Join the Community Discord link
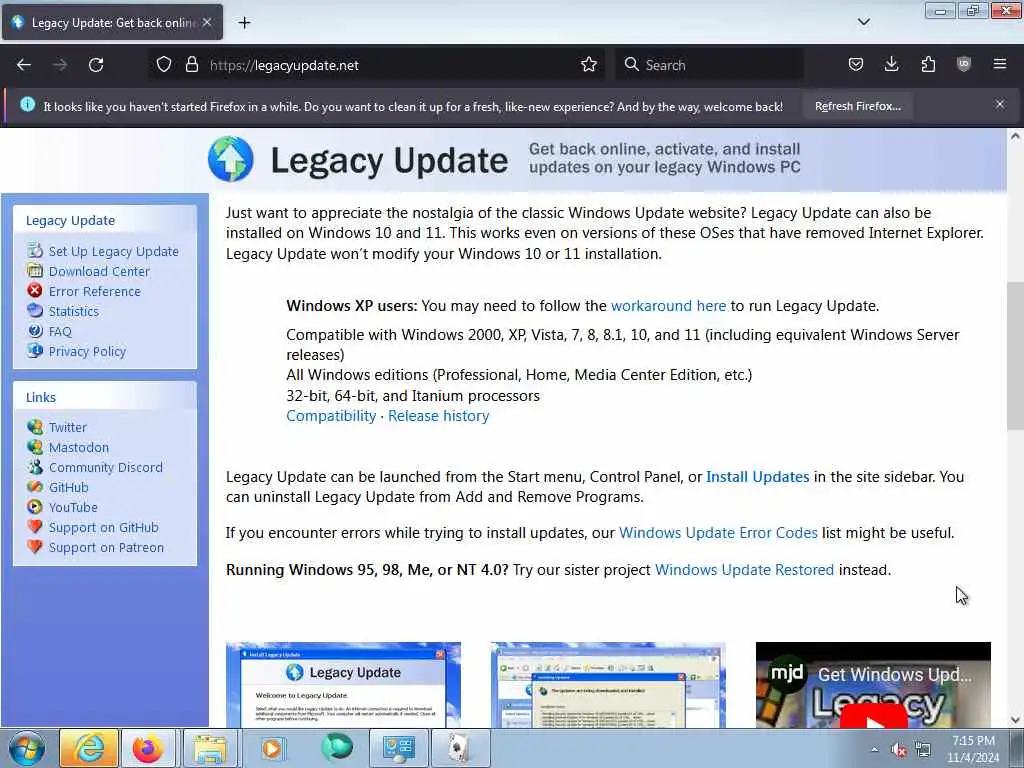The image size is (1024, 768). click(x=106, y=468)
